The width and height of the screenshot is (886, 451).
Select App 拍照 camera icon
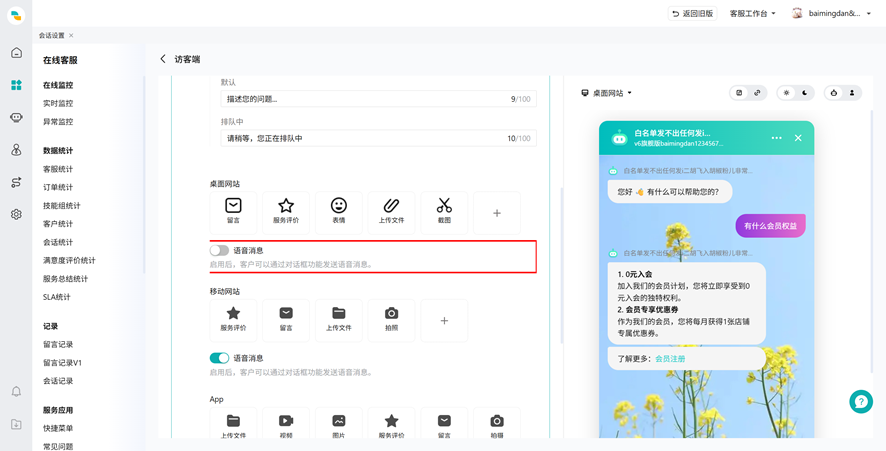point(497,423)
